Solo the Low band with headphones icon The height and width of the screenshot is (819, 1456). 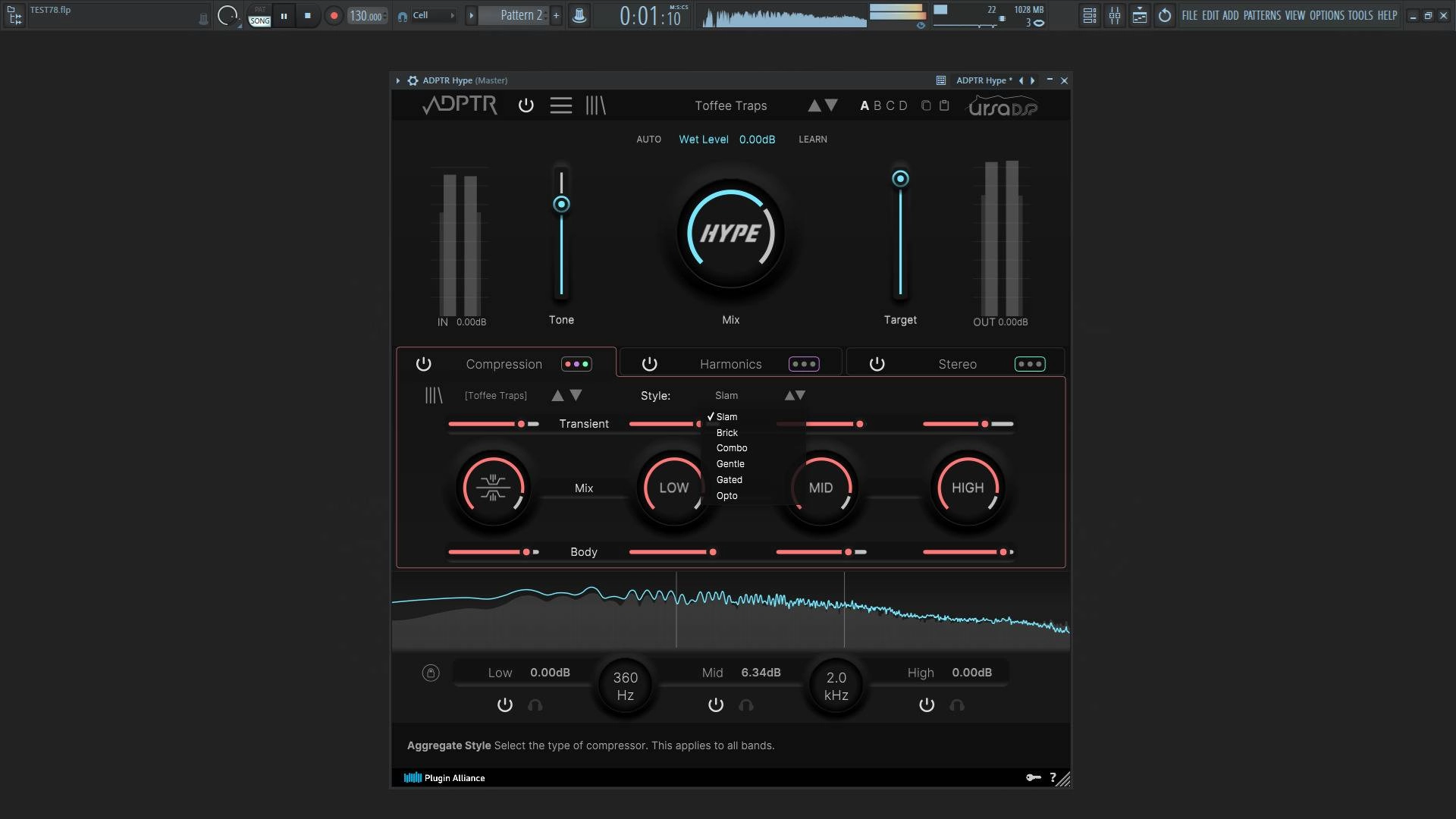(x=535, y=705)
